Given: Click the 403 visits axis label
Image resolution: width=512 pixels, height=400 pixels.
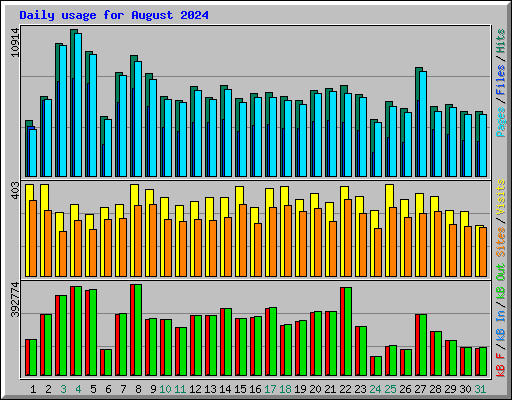Looking at the screenshot, I should (x=15, y=191).
